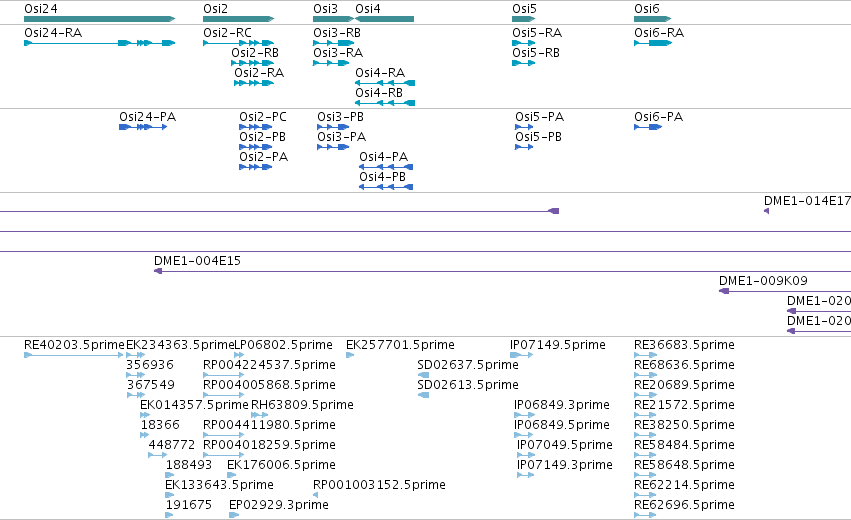Open protein Osi5-PA

pyautogui.click(x=524, y=127)
